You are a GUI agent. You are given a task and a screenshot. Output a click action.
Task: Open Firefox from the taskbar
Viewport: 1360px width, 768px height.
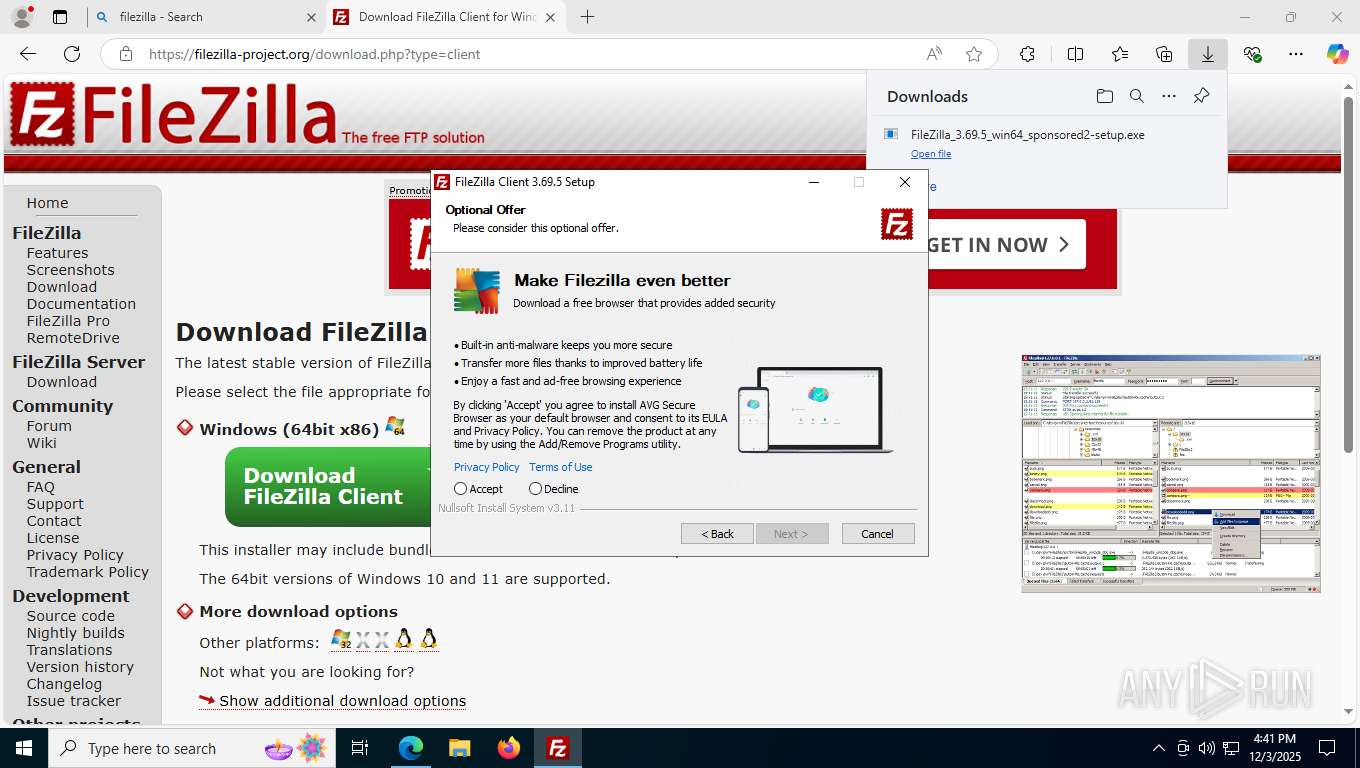point(509,748)
